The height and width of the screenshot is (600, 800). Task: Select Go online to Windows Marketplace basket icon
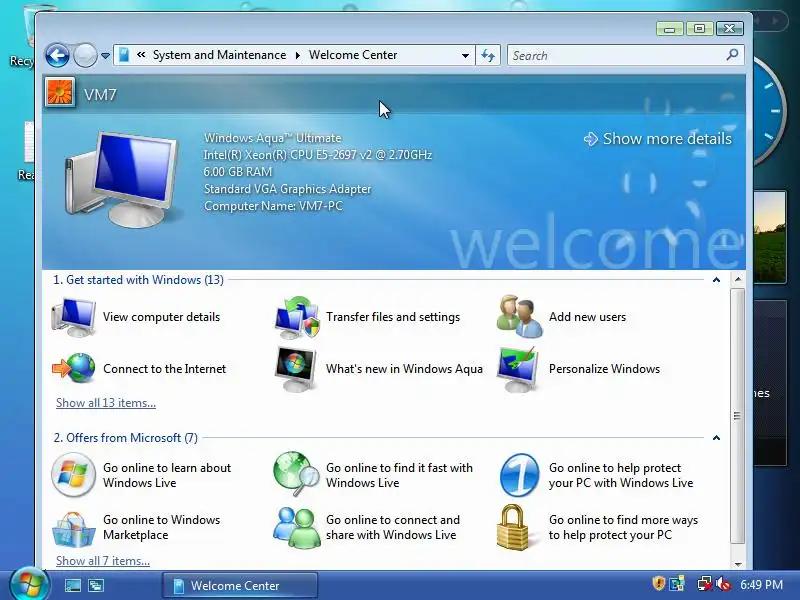[73, 530]
